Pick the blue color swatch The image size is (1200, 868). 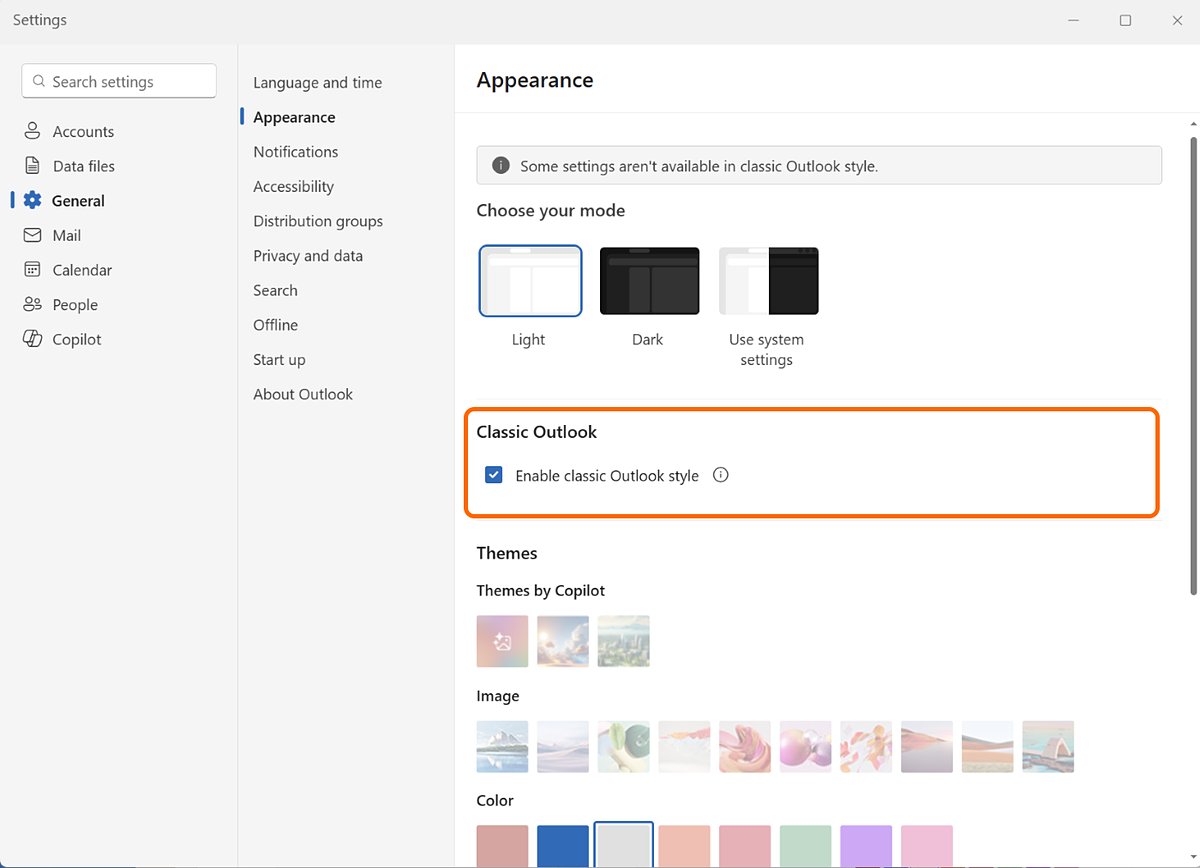563,846
